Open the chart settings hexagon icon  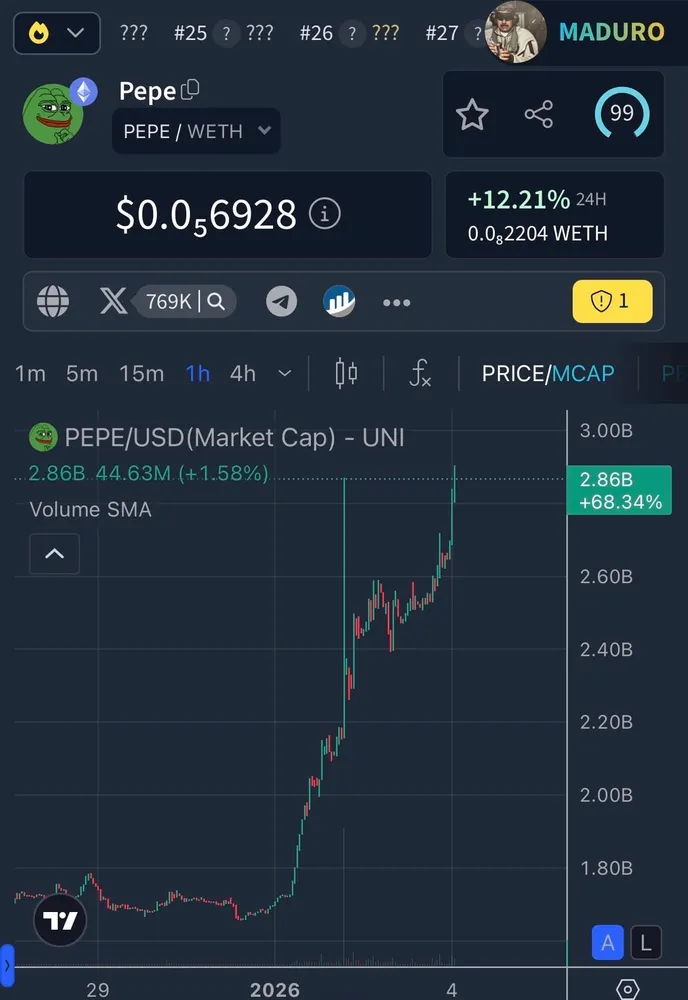627,989
